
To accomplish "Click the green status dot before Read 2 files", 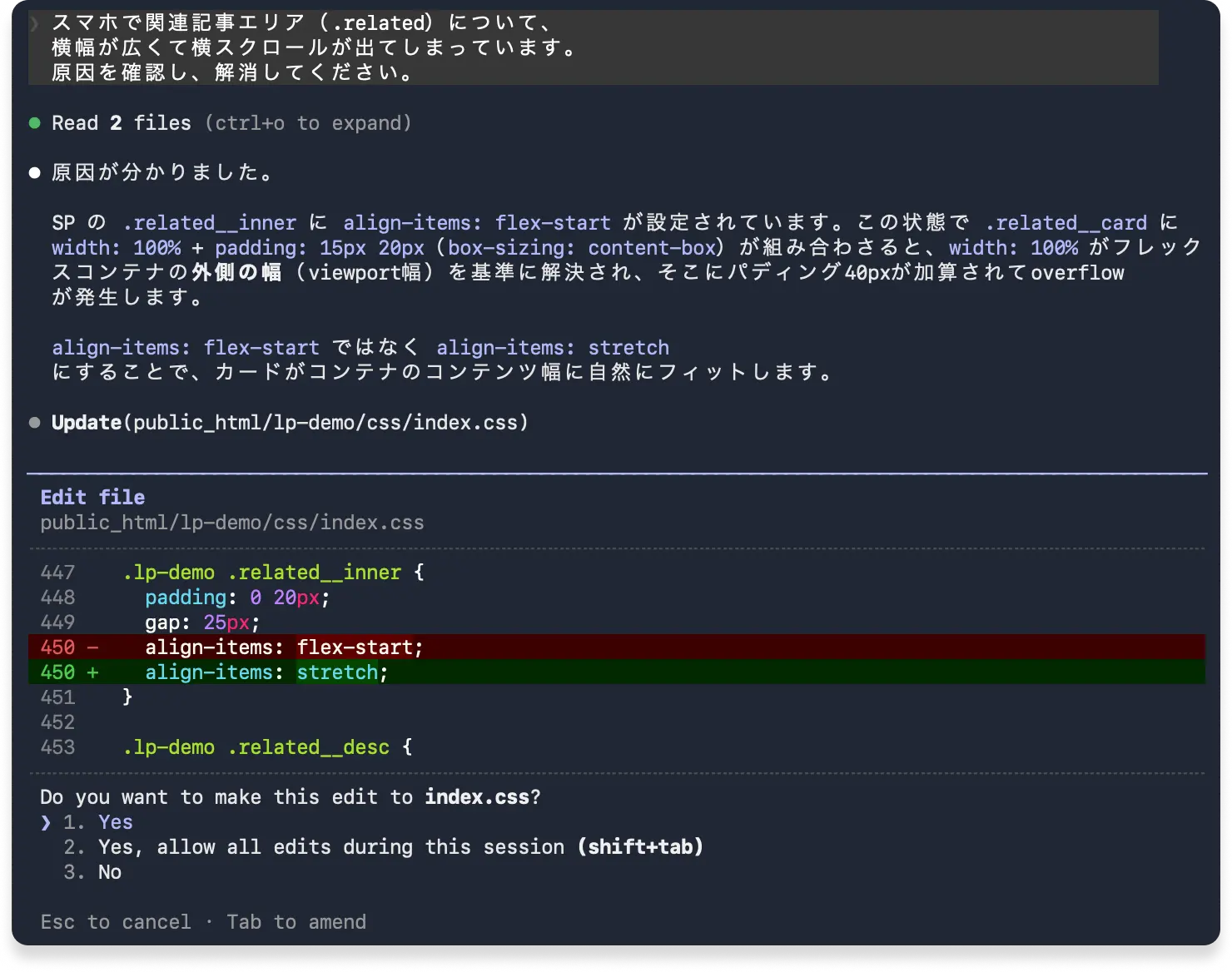I will pos(34,122).
